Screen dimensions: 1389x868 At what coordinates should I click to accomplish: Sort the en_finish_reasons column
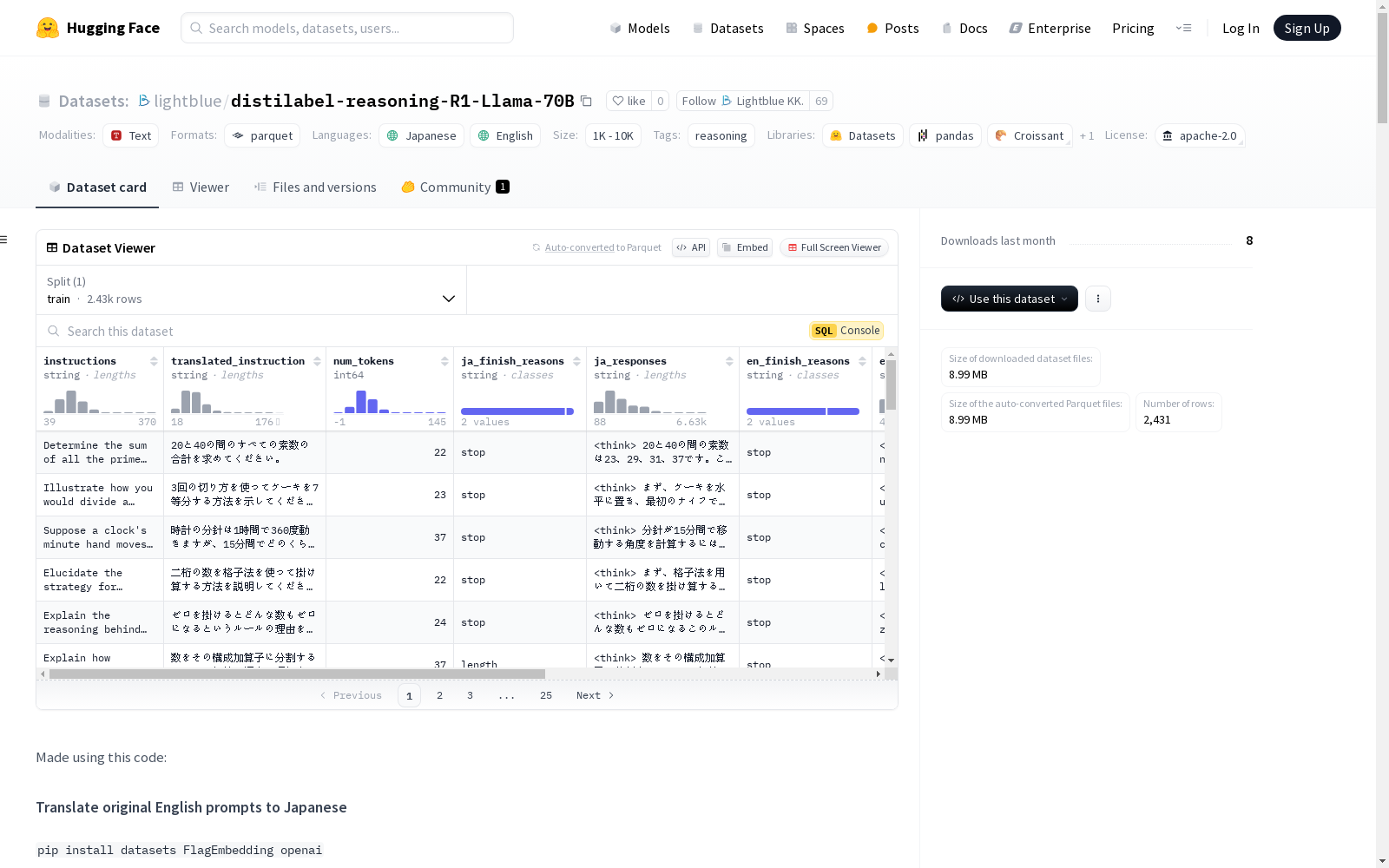pyautogui.click(x=862, y=361)
